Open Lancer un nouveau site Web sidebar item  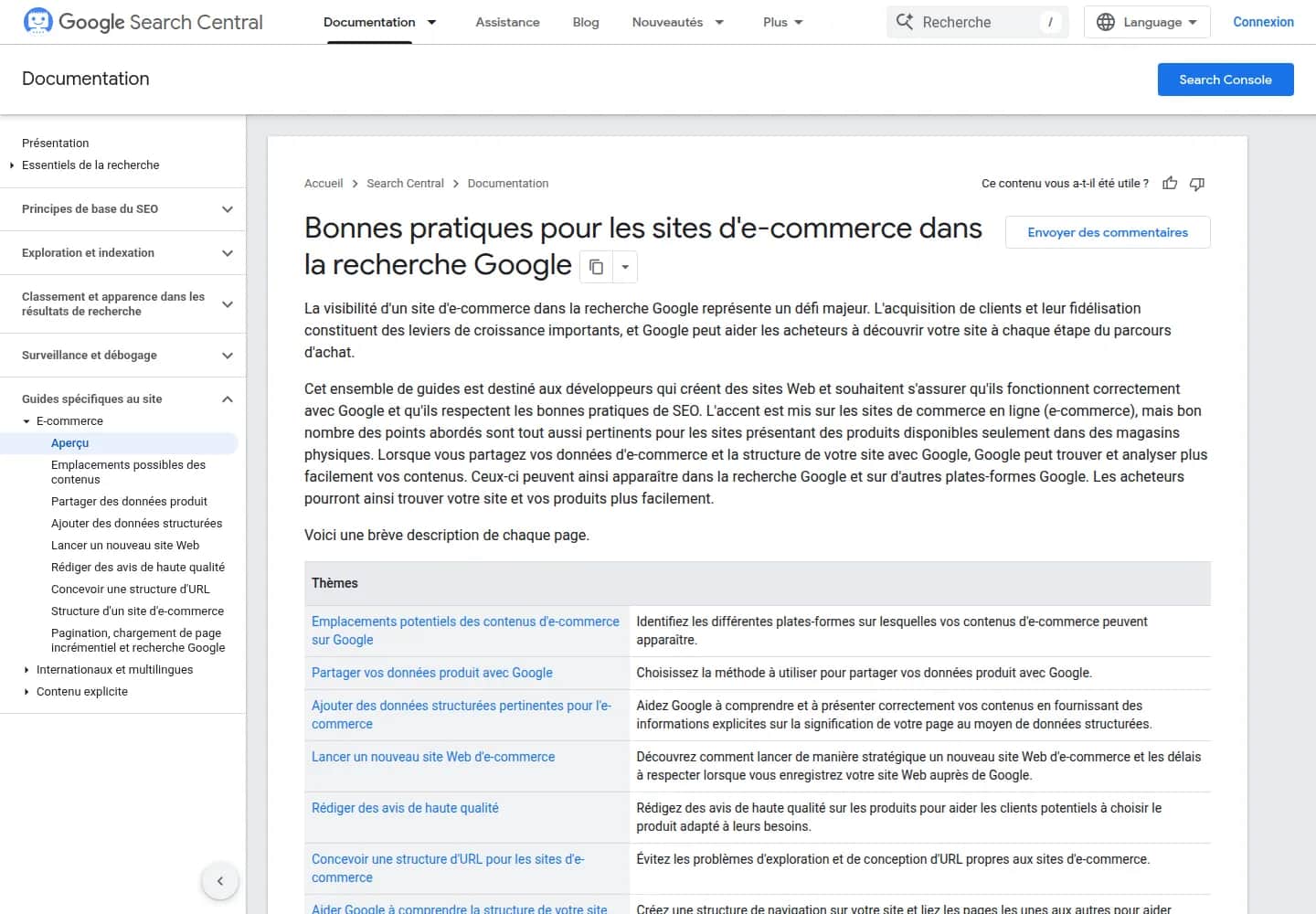[x=125, y=546]
